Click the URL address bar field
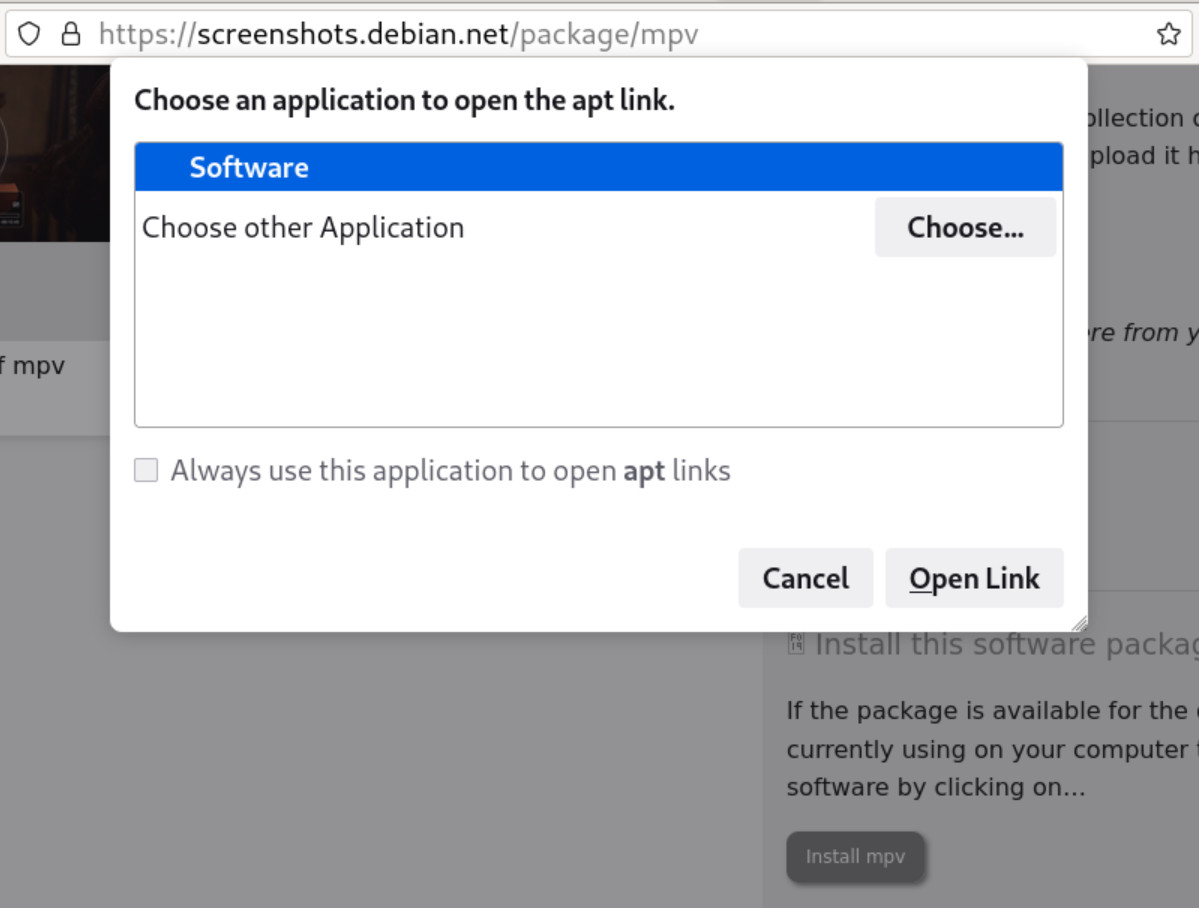Viewport: 1199px width, 908px height. (599, 34)
